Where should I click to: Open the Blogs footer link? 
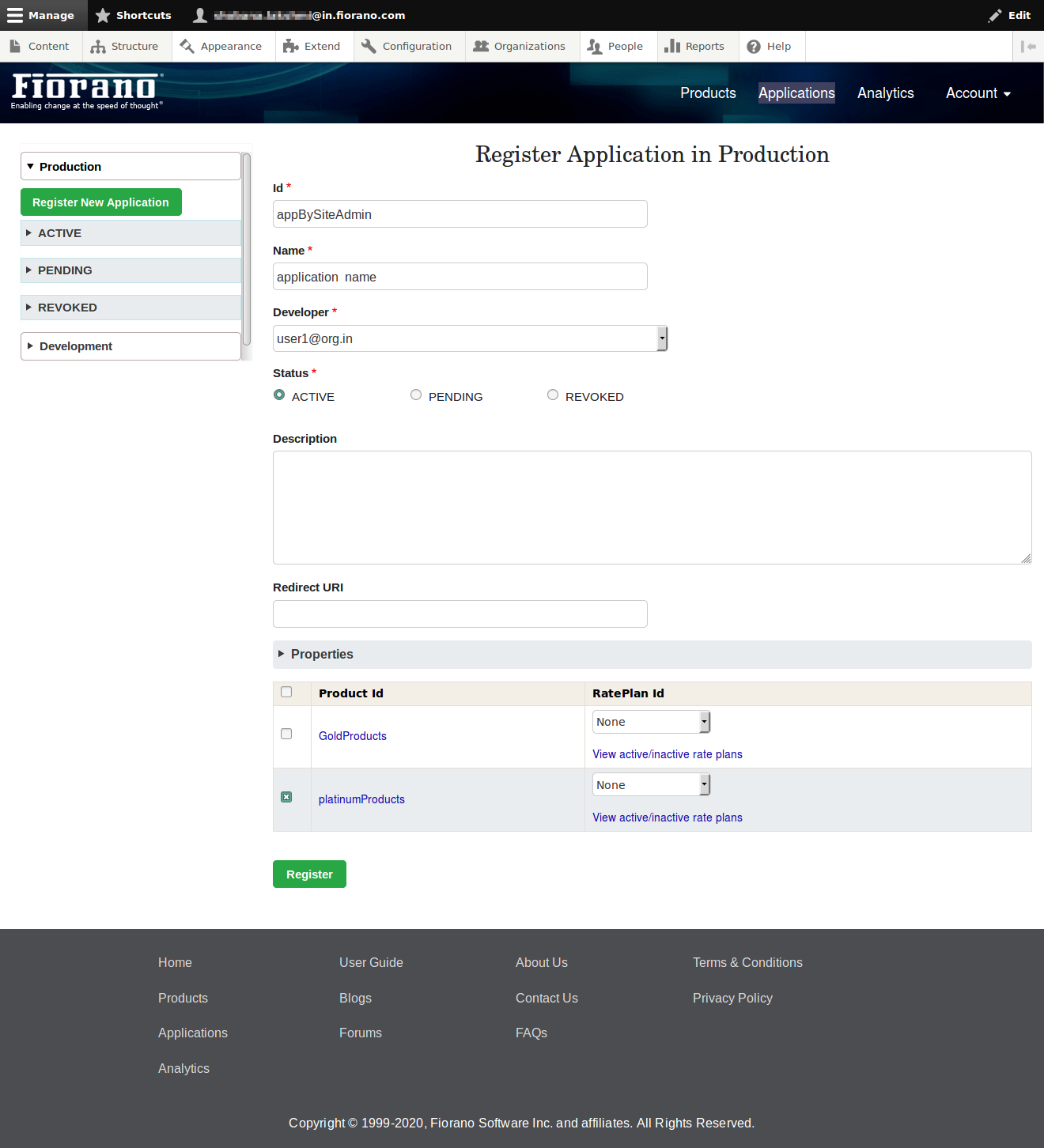click(x=355, y=998)
